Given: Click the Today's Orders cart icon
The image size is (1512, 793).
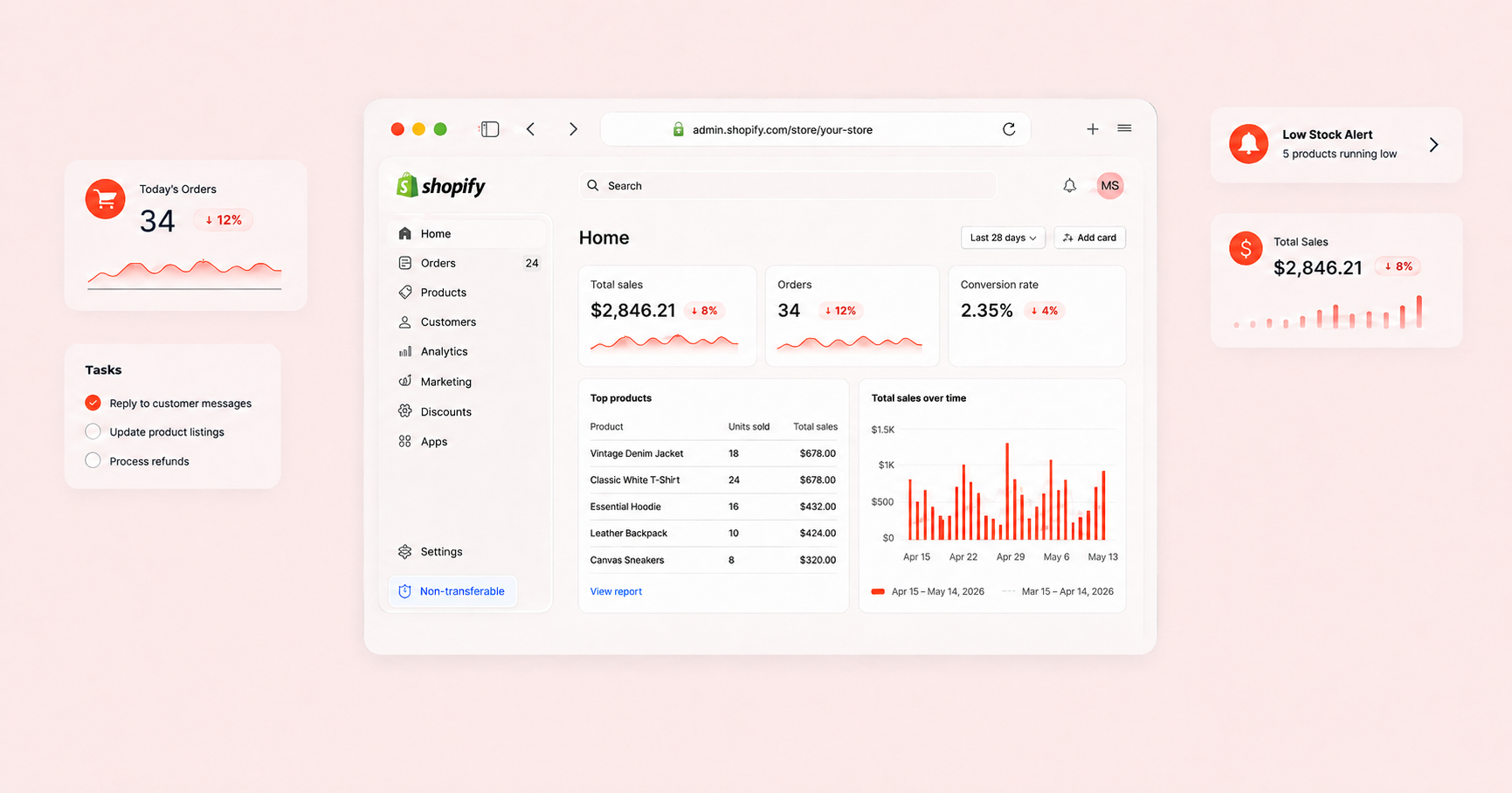Looking at the screenshot, I should [105, 199].
